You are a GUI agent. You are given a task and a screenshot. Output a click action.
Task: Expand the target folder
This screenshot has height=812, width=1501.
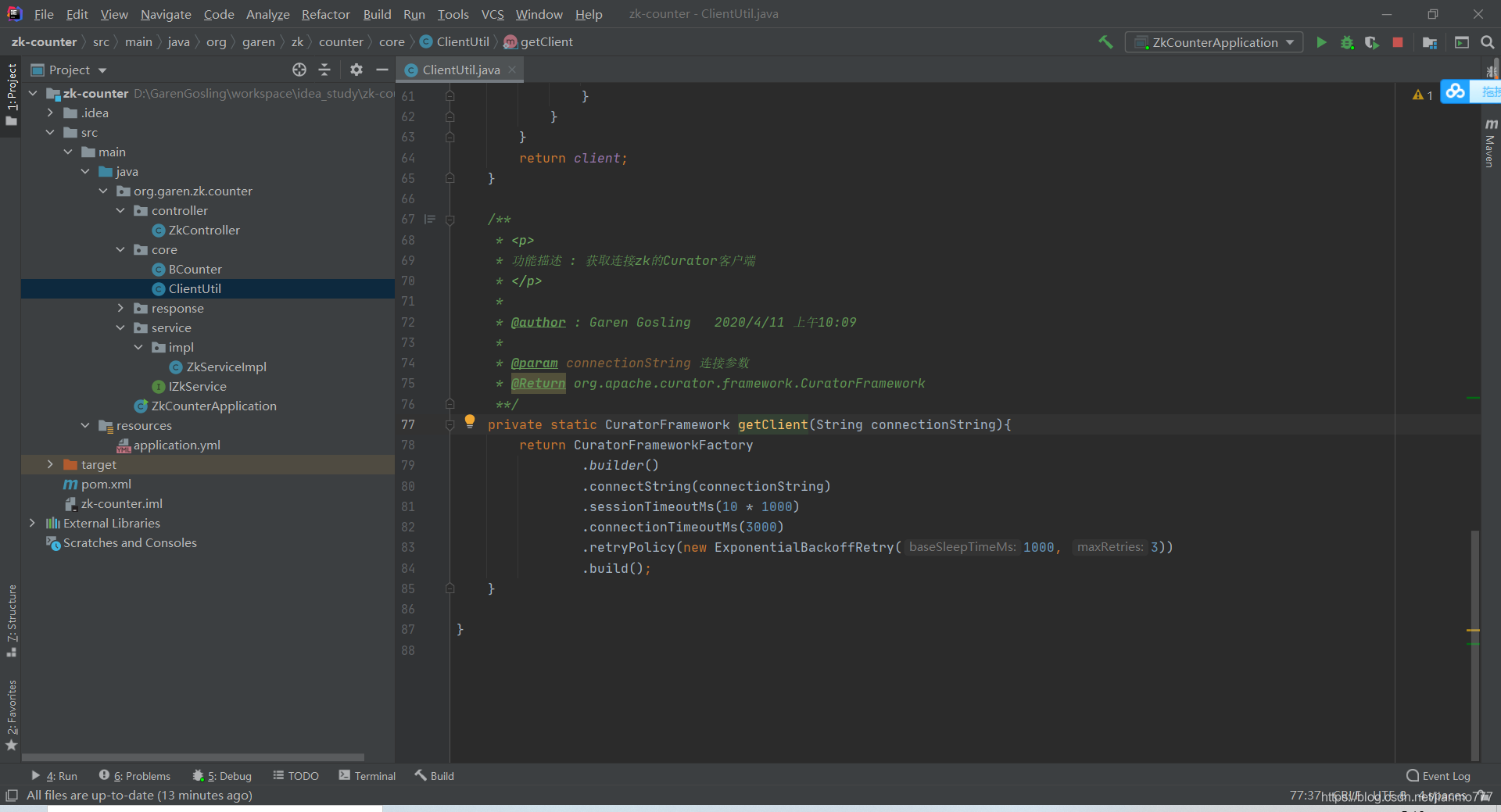[x=51, y=464]
